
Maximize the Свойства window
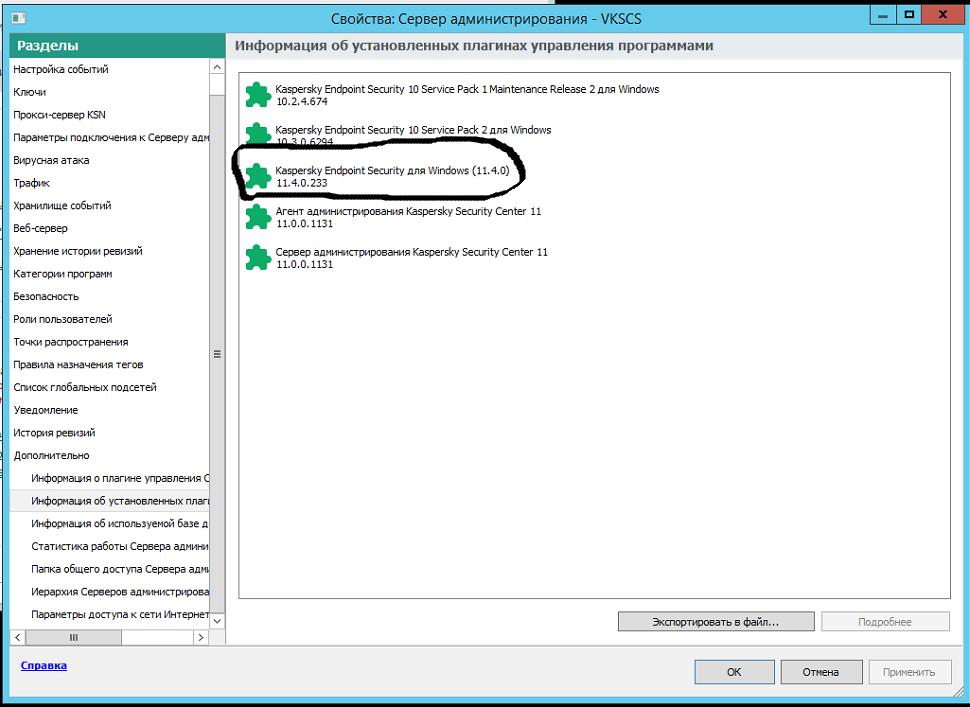(x=909, y=15)
